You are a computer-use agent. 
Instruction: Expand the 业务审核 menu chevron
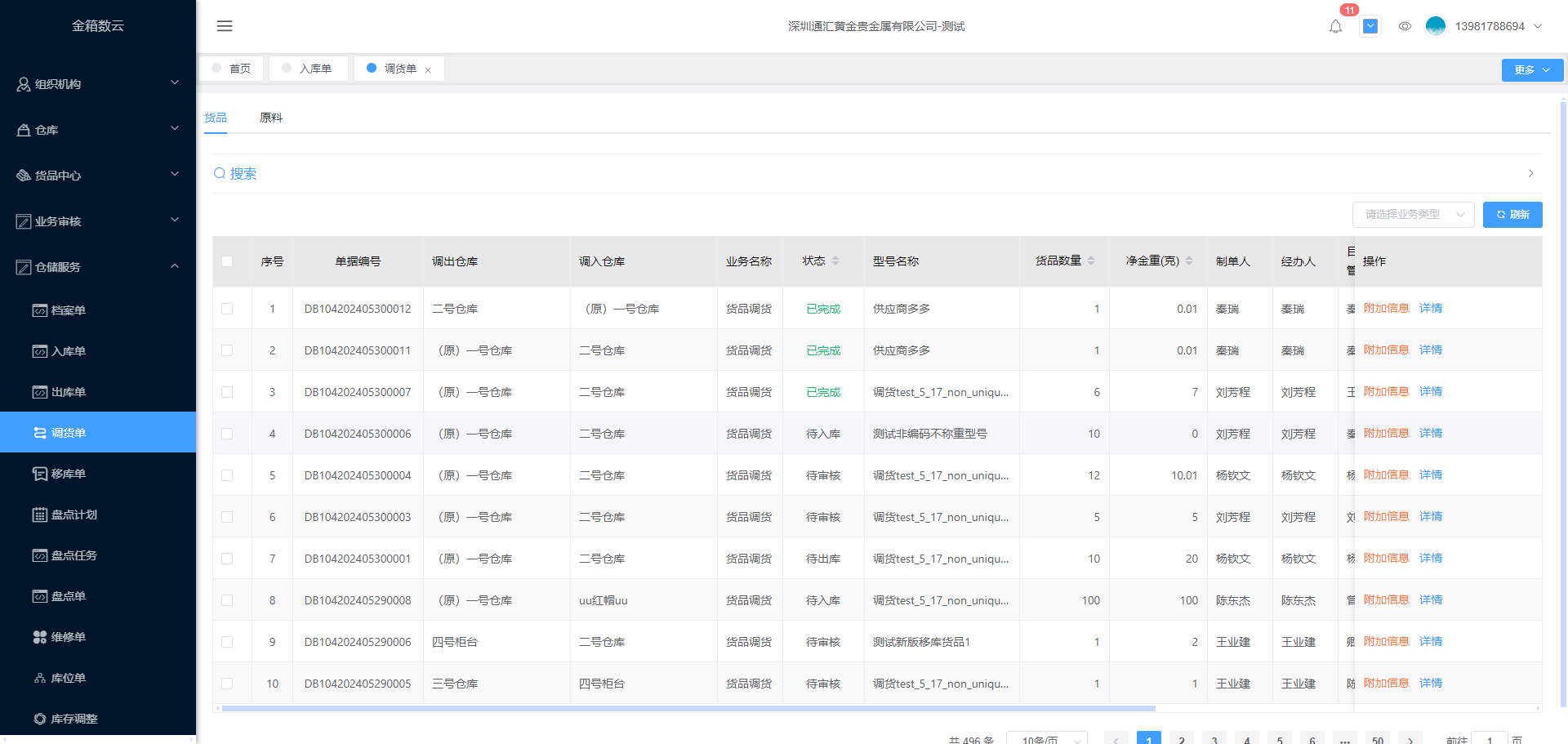[x=174, y=220]
